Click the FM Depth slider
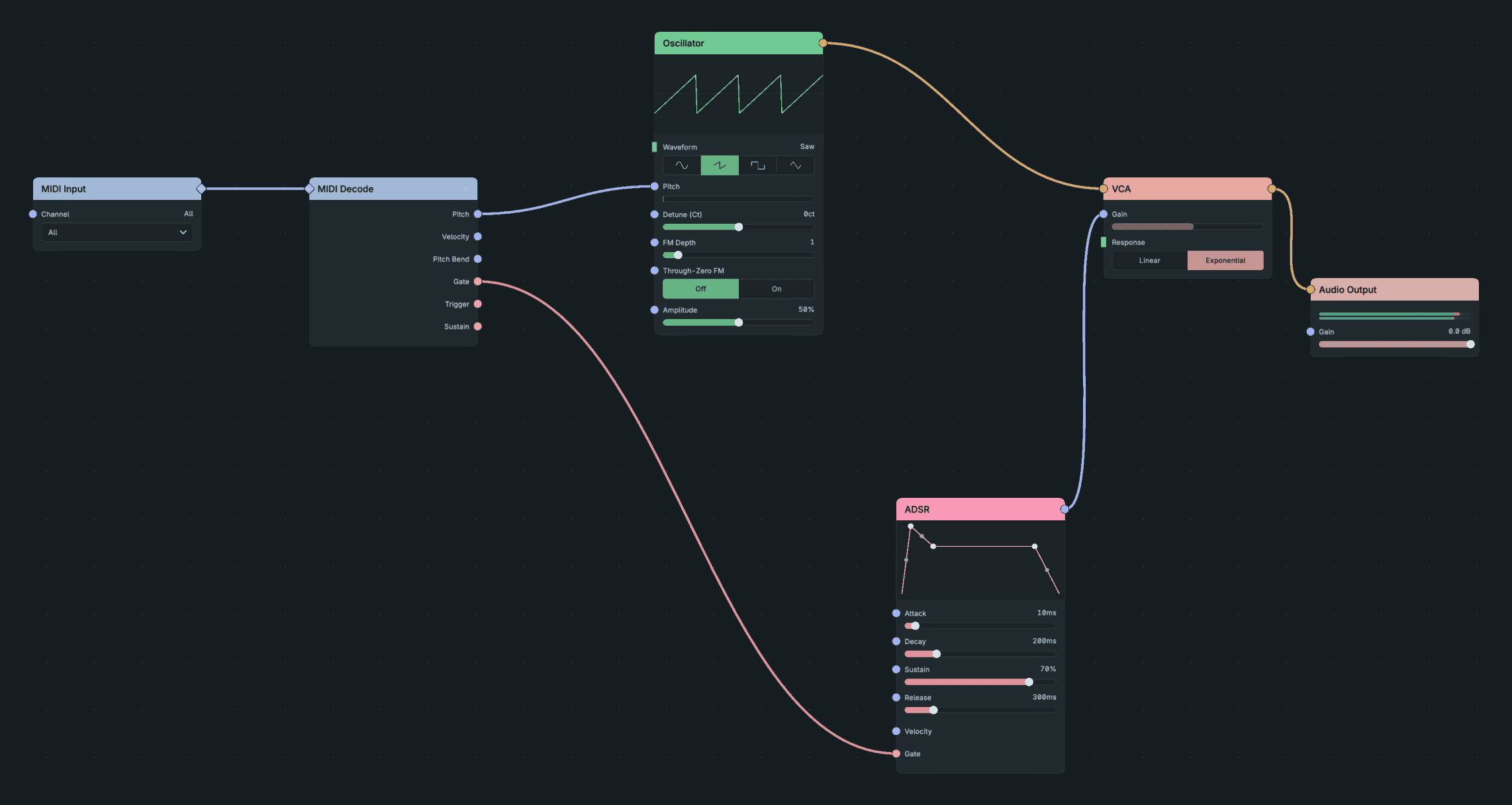This screenshot has width=1512, height=805. tap(738, 255)
